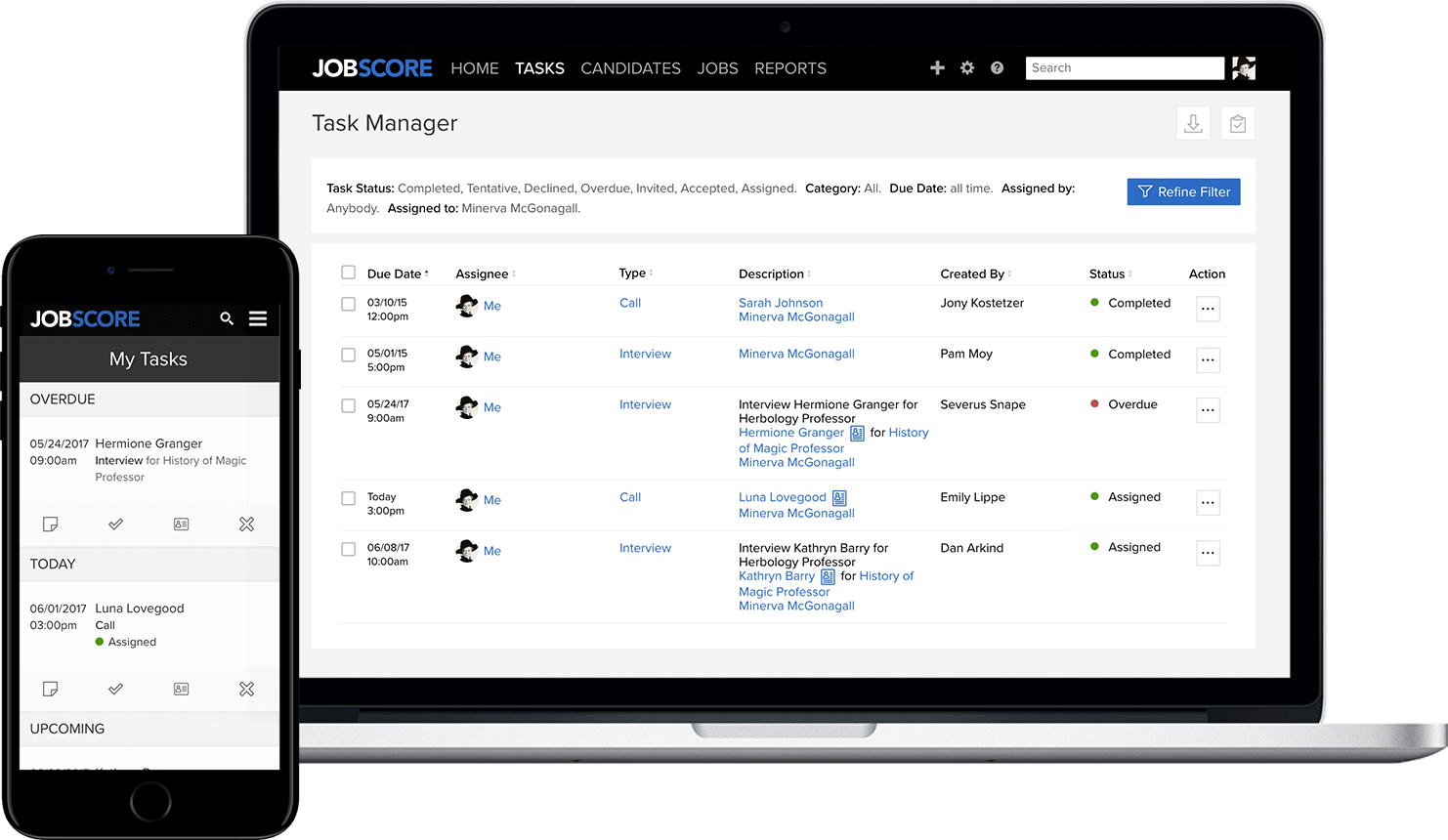Check the checkbox for Sarah Johnson's call task
1448x840 pixels.
pyautogui.click(x=348, y=304)
